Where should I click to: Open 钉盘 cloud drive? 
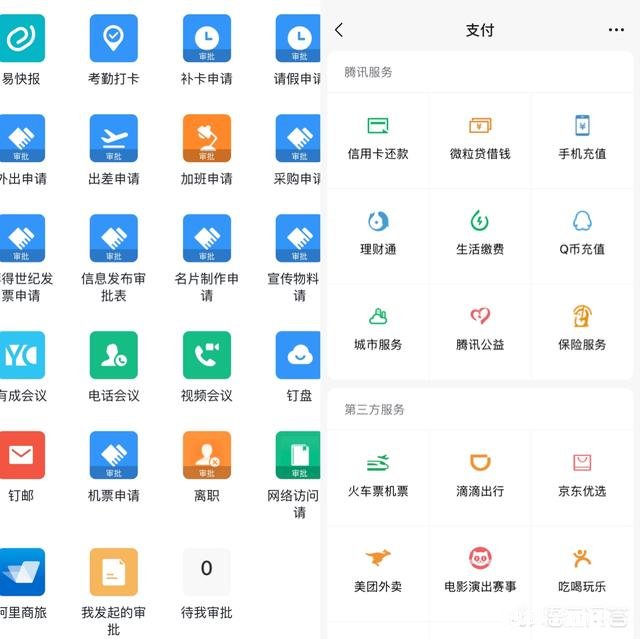point(298,355)
